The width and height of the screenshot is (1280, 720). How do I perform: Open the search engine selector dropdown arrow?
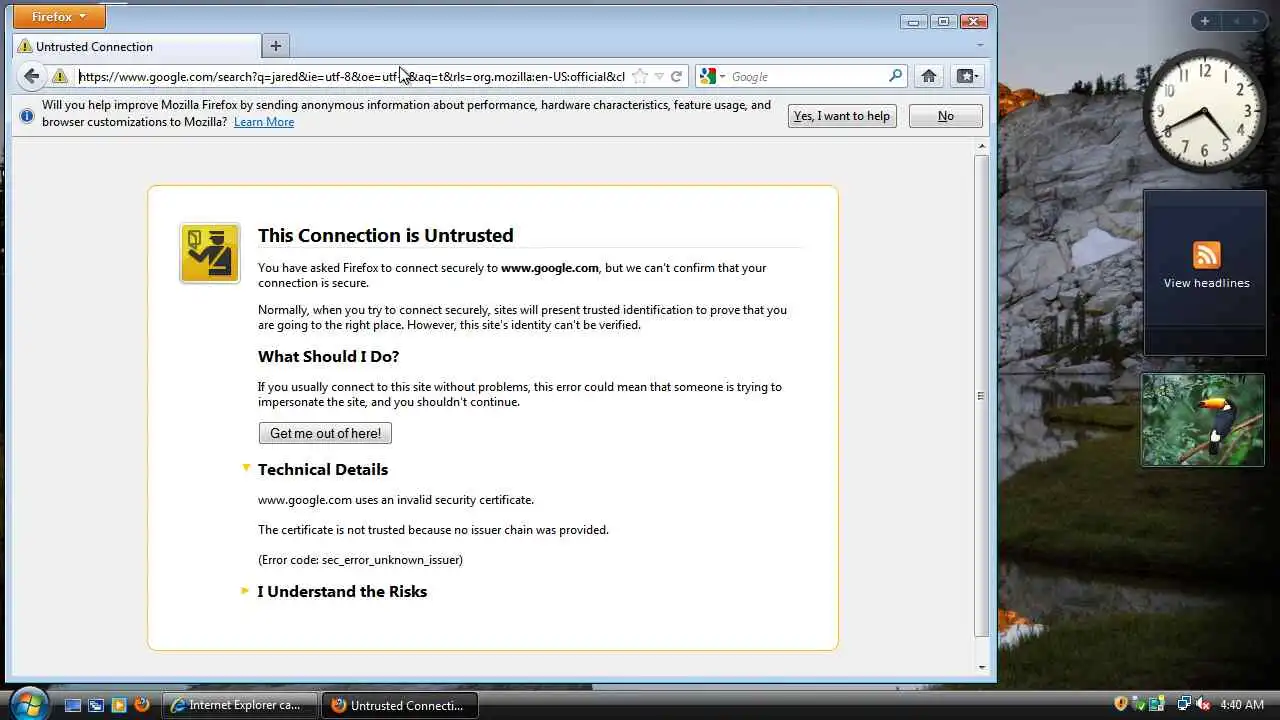click(722, 76)
